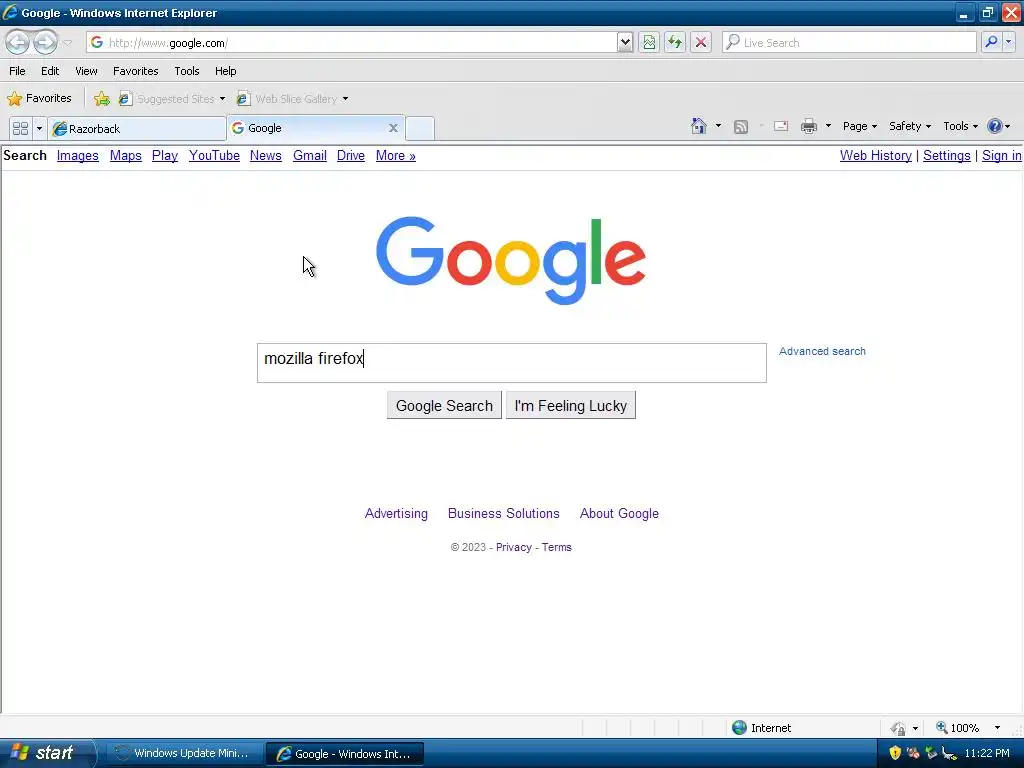
Task: Open a new blank tab
Action: click(x=420, y=128)
